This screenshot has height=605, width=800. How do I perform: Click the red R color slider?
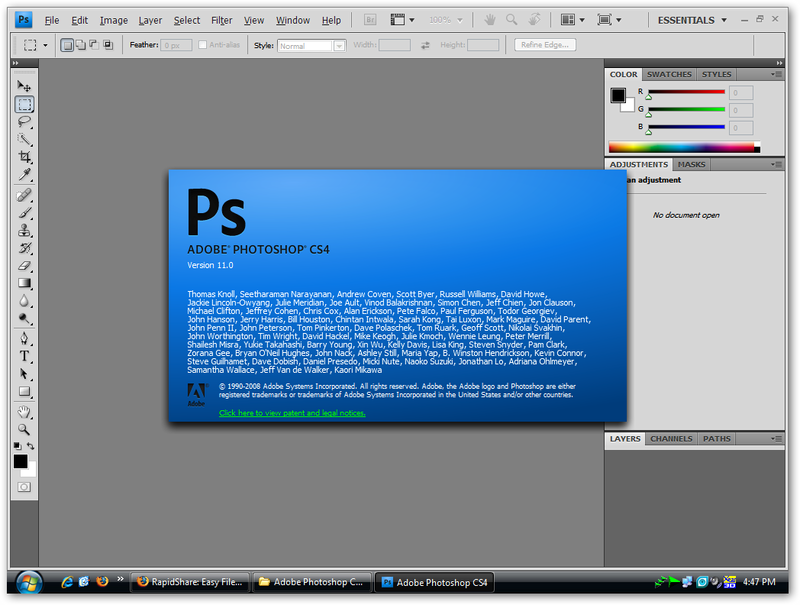point(686,92)
